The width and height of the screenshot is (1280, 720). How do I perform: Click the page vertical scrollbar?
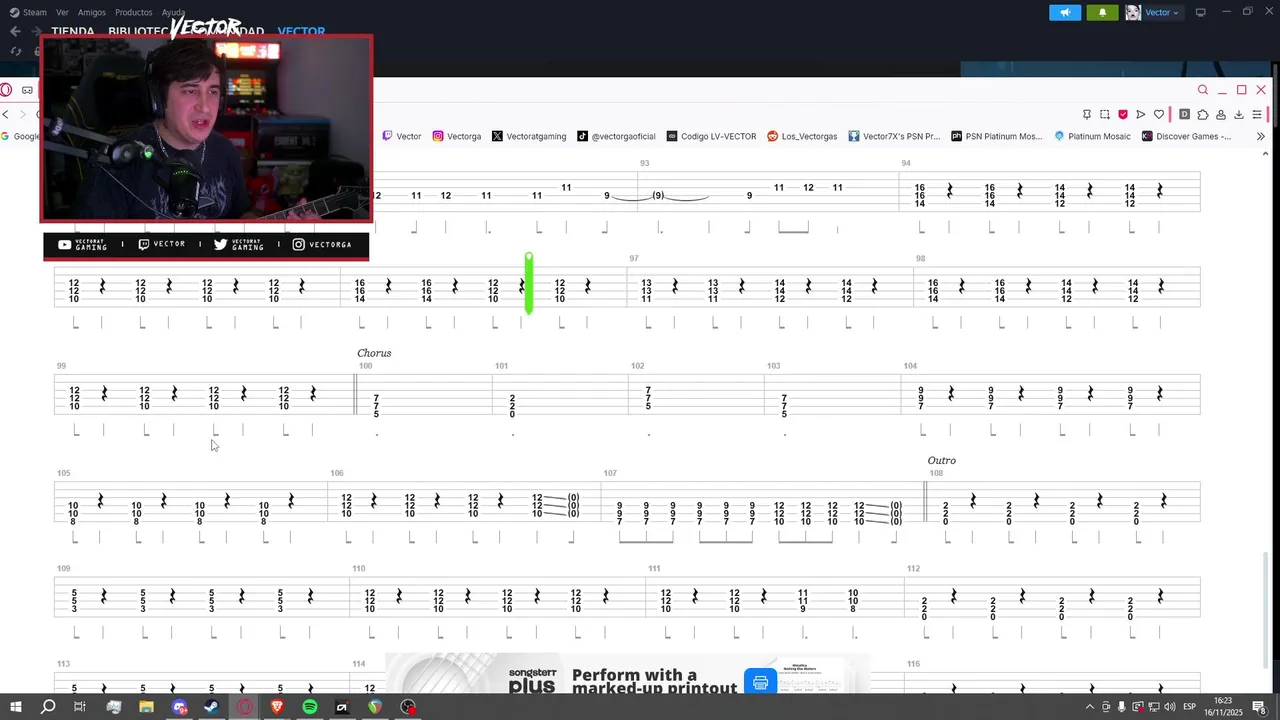(1266, 609)
